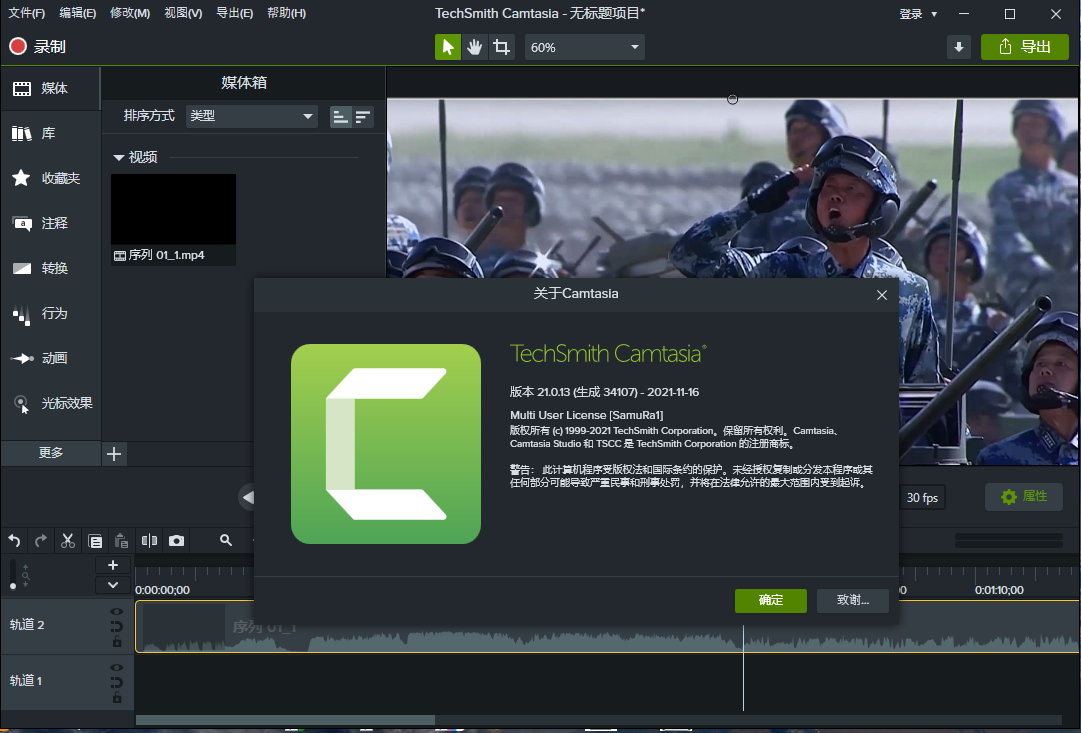This screenshot has height=733, width=1081.
Task: Open the 编辑(E) menu
Action: point(77,13)
